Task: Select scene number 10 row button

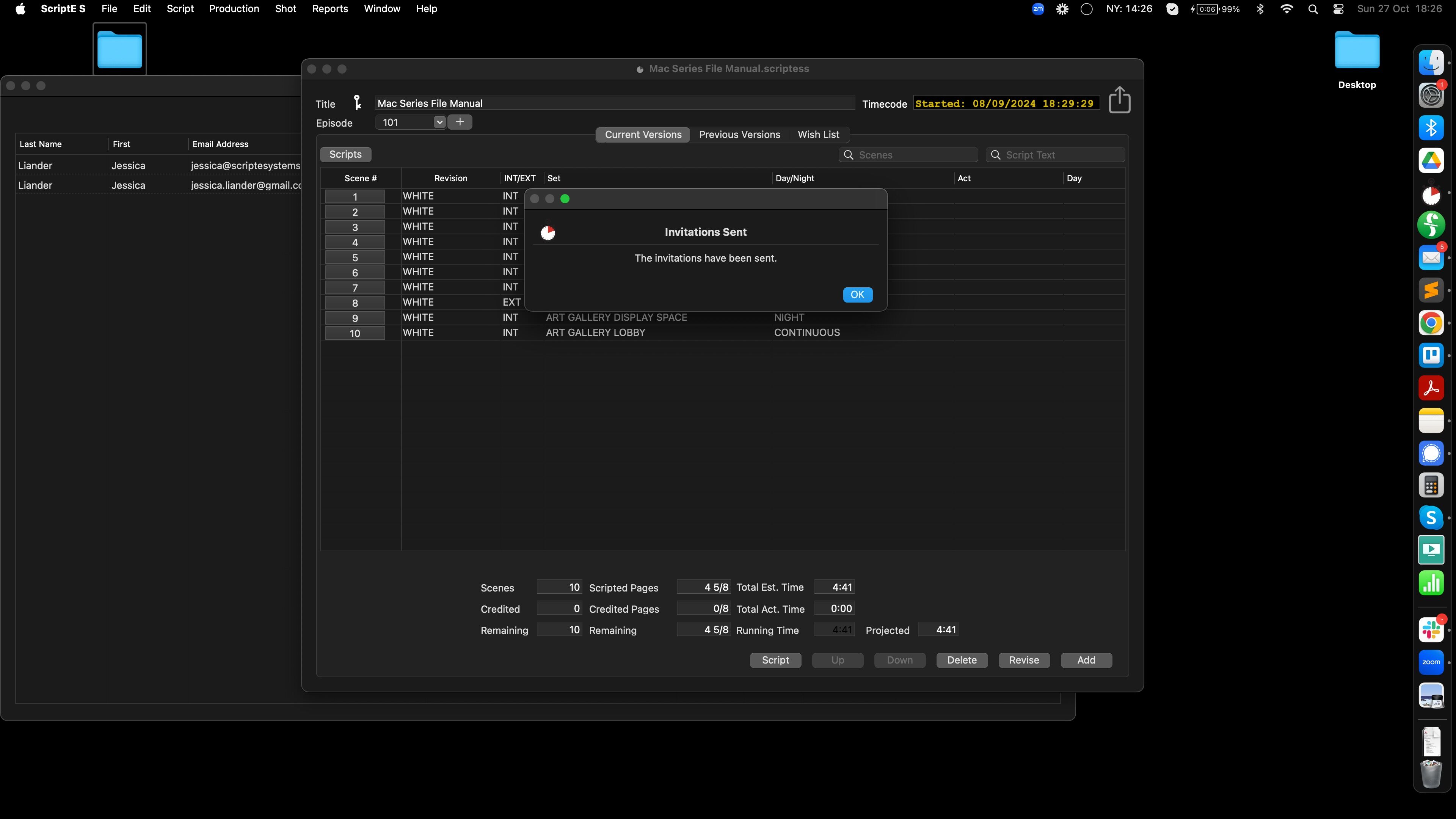Action: point(355,334)
